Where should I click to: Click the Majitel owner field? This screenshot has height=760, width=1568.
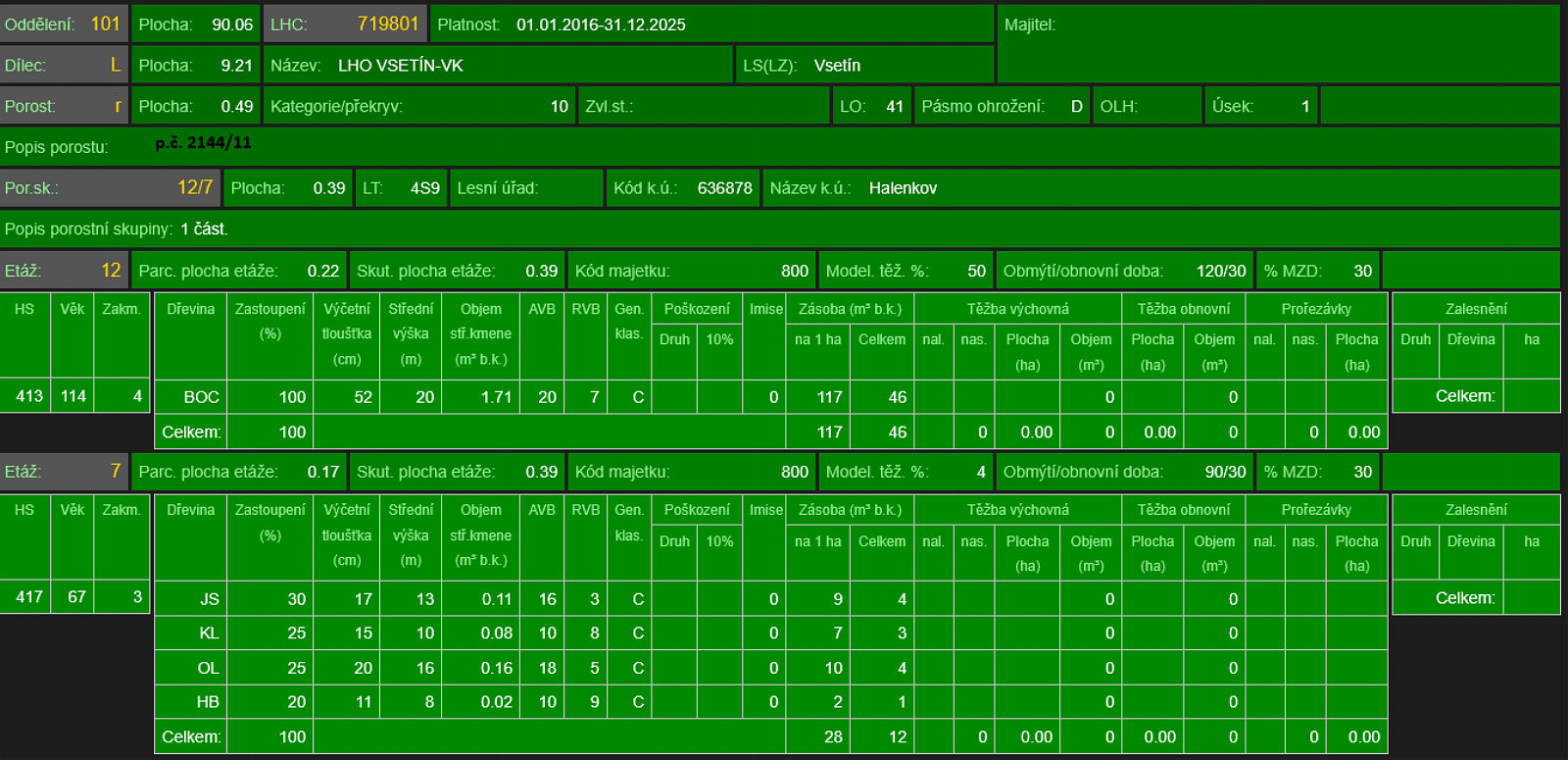(1278, 44)
